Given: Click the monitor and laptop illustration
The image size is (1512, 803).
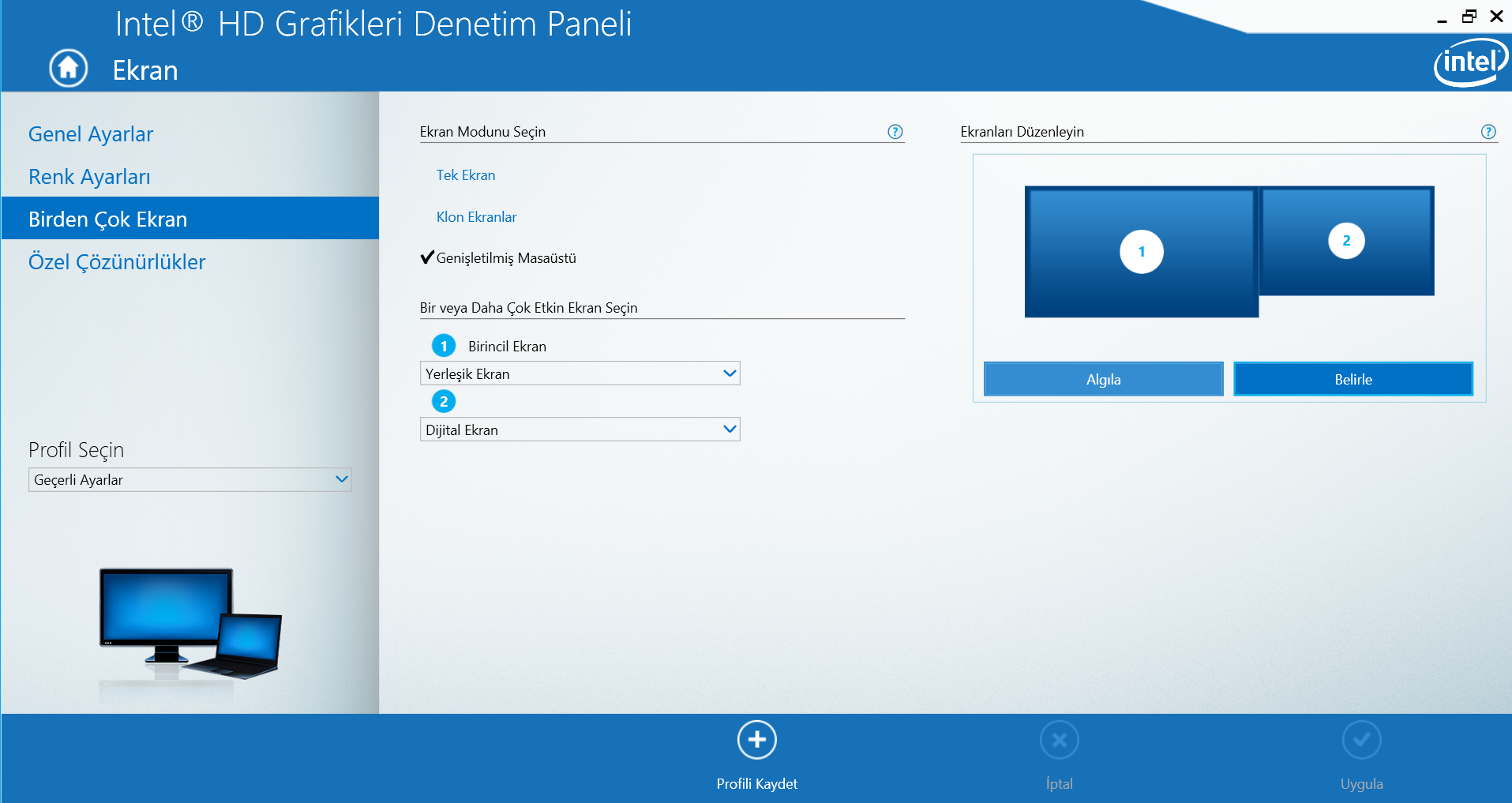Looking at the screenshot, I should 189,624.
